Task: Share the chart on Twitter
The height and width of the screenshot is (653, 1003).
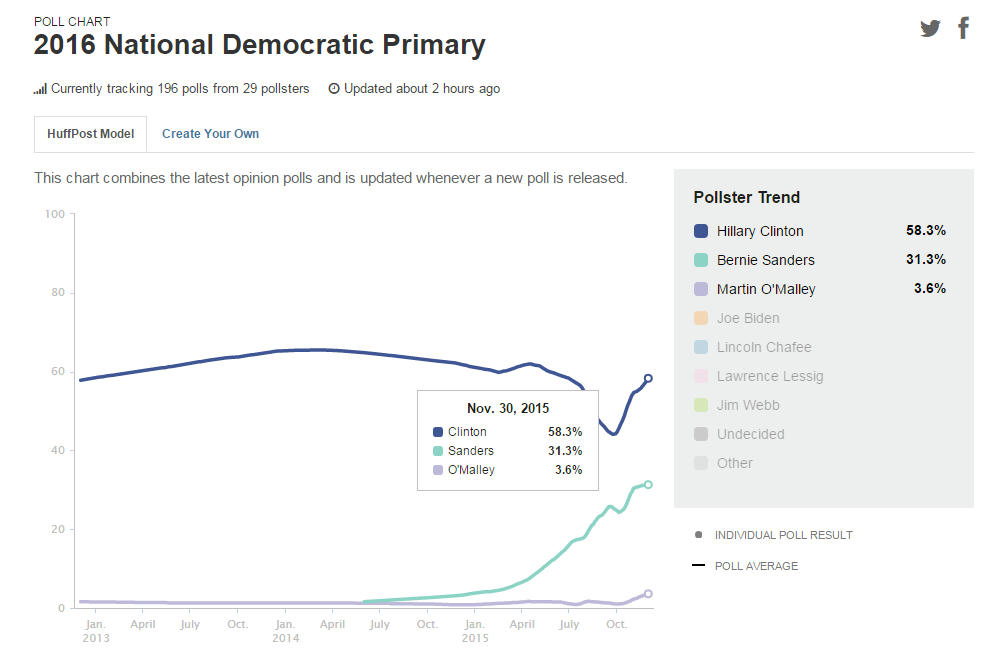Action: pyautogui.click(x=930, y=28)
